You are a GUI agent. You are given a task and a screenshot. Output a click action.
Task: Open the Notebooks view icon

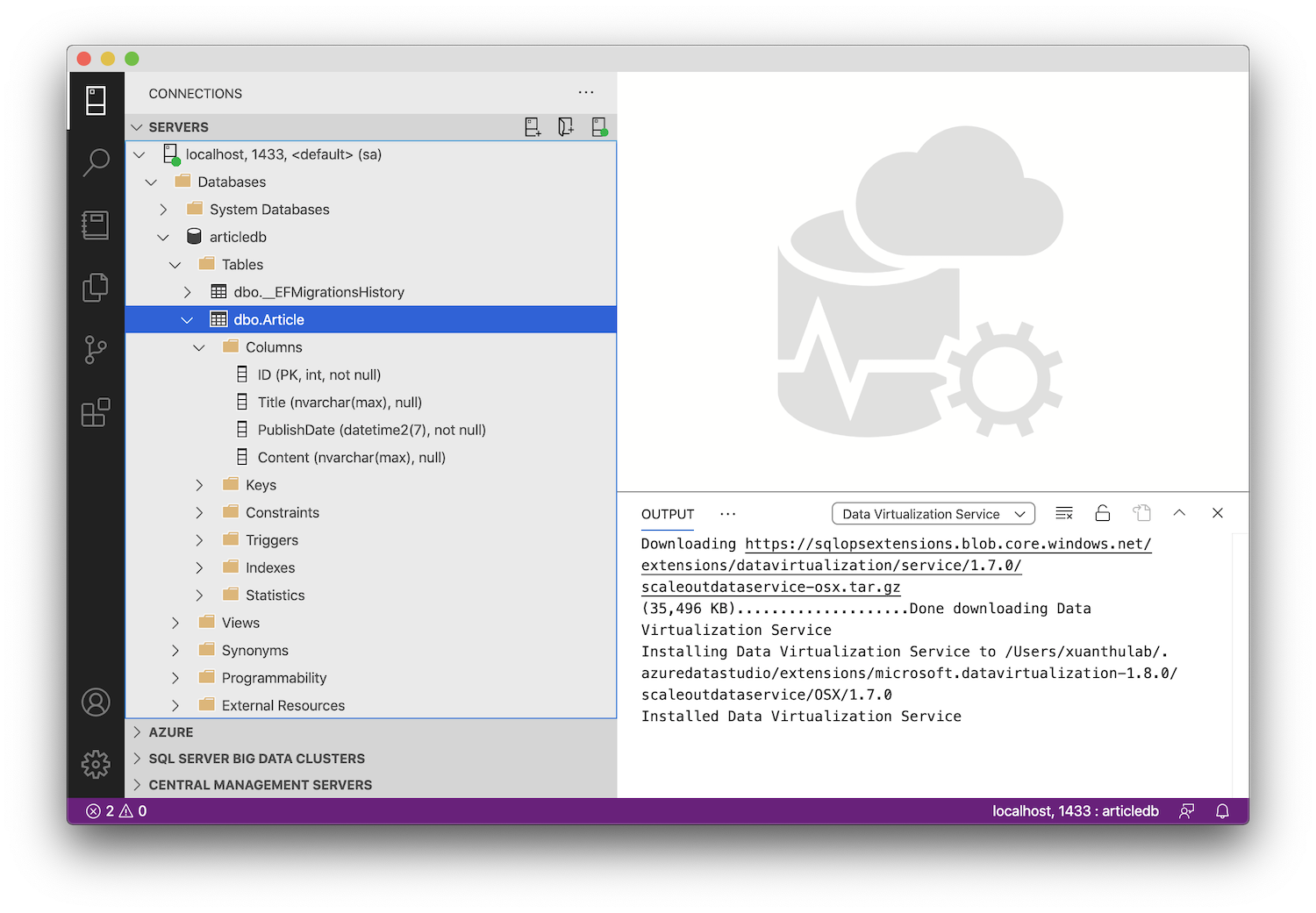click(96, 225)
